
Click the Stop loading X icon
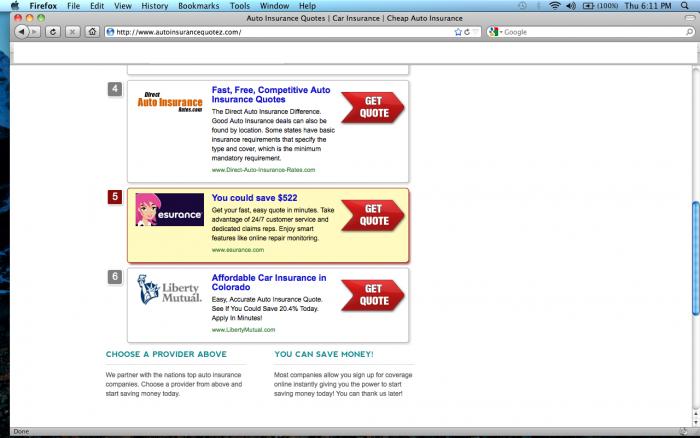pyautogui.click(x=72, y=32)
